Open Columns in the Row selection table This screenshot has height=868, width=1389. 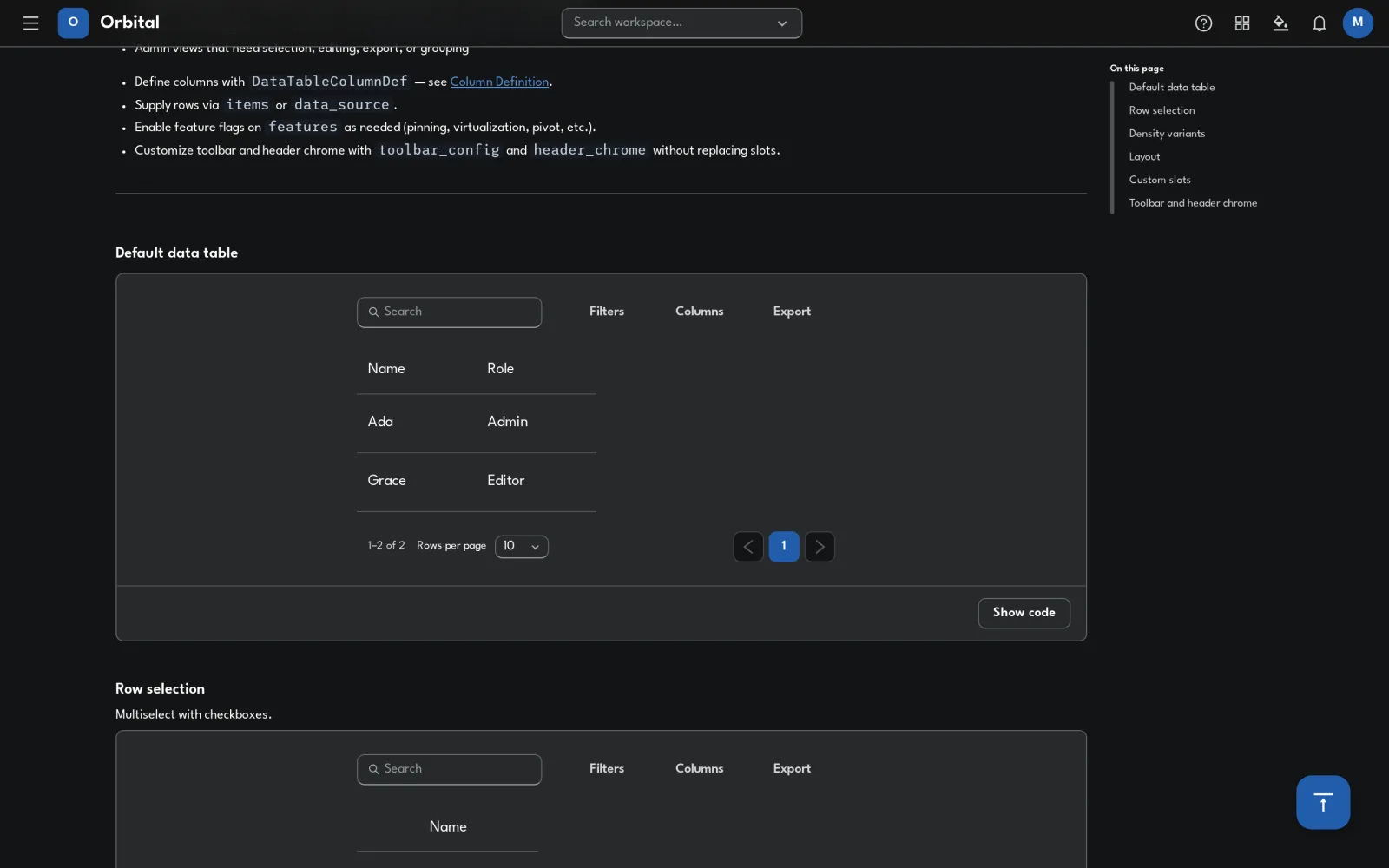(x=700, y=769)
